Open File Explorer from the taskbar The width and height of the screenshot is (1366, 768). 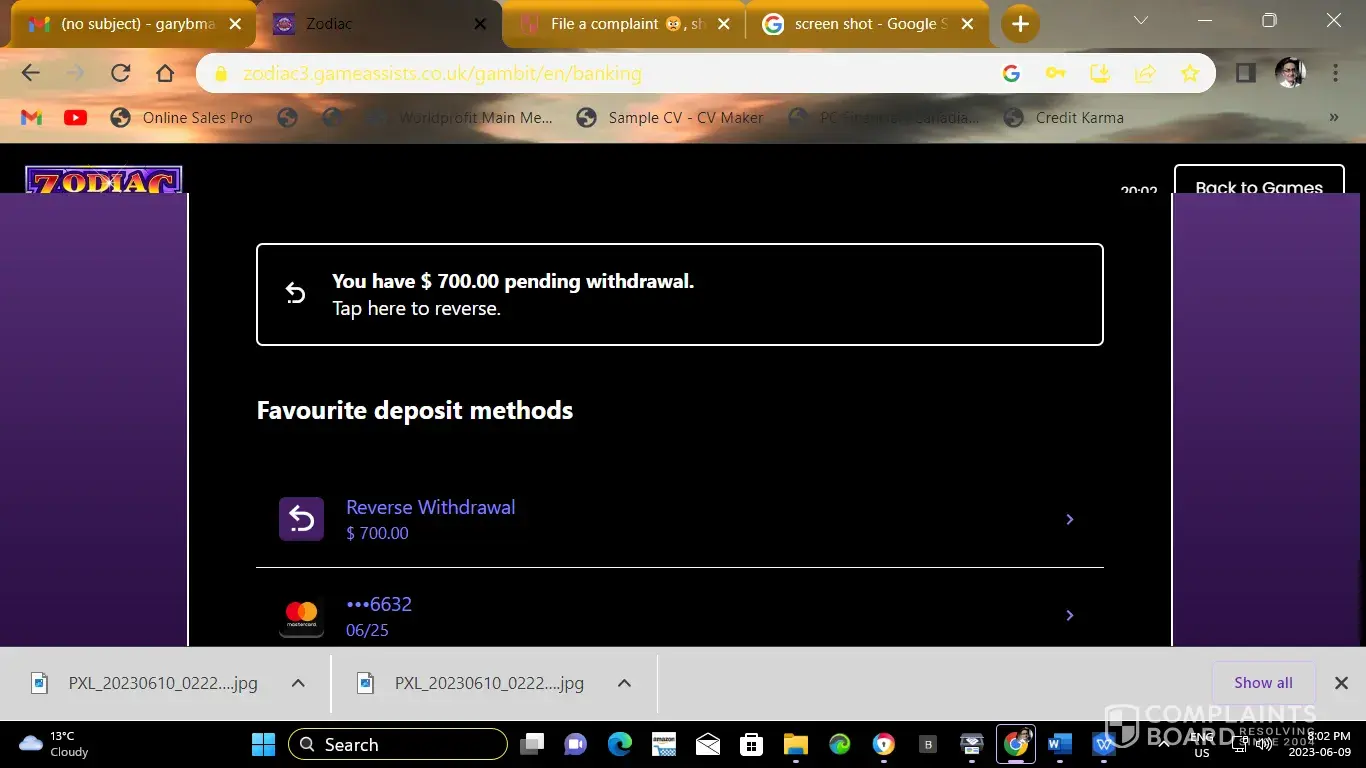click(795, 744)
